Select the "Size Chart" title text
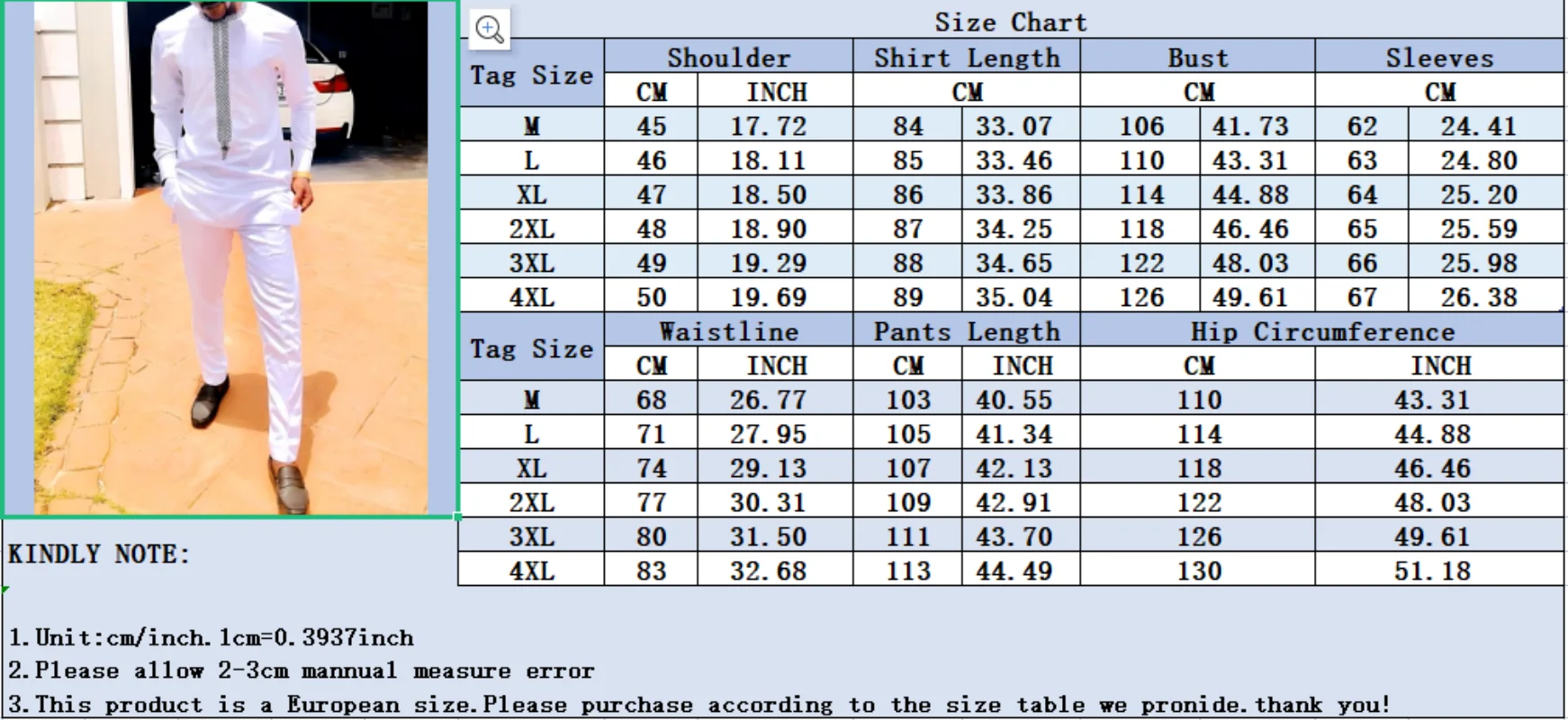 [x=1011, y=22]
